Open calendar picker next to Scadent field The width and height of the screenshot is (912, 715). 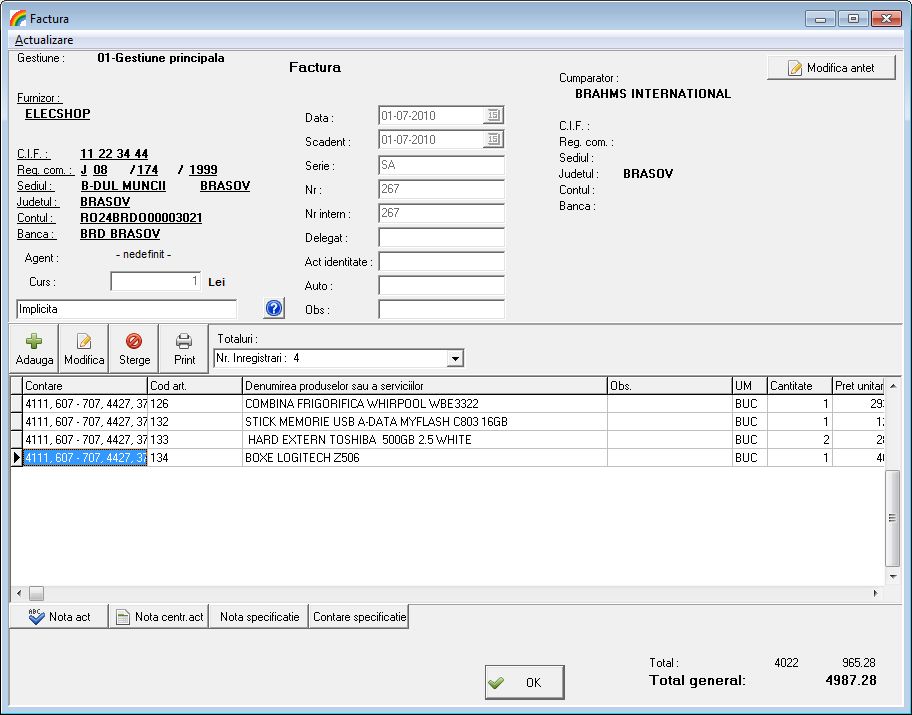494,140
